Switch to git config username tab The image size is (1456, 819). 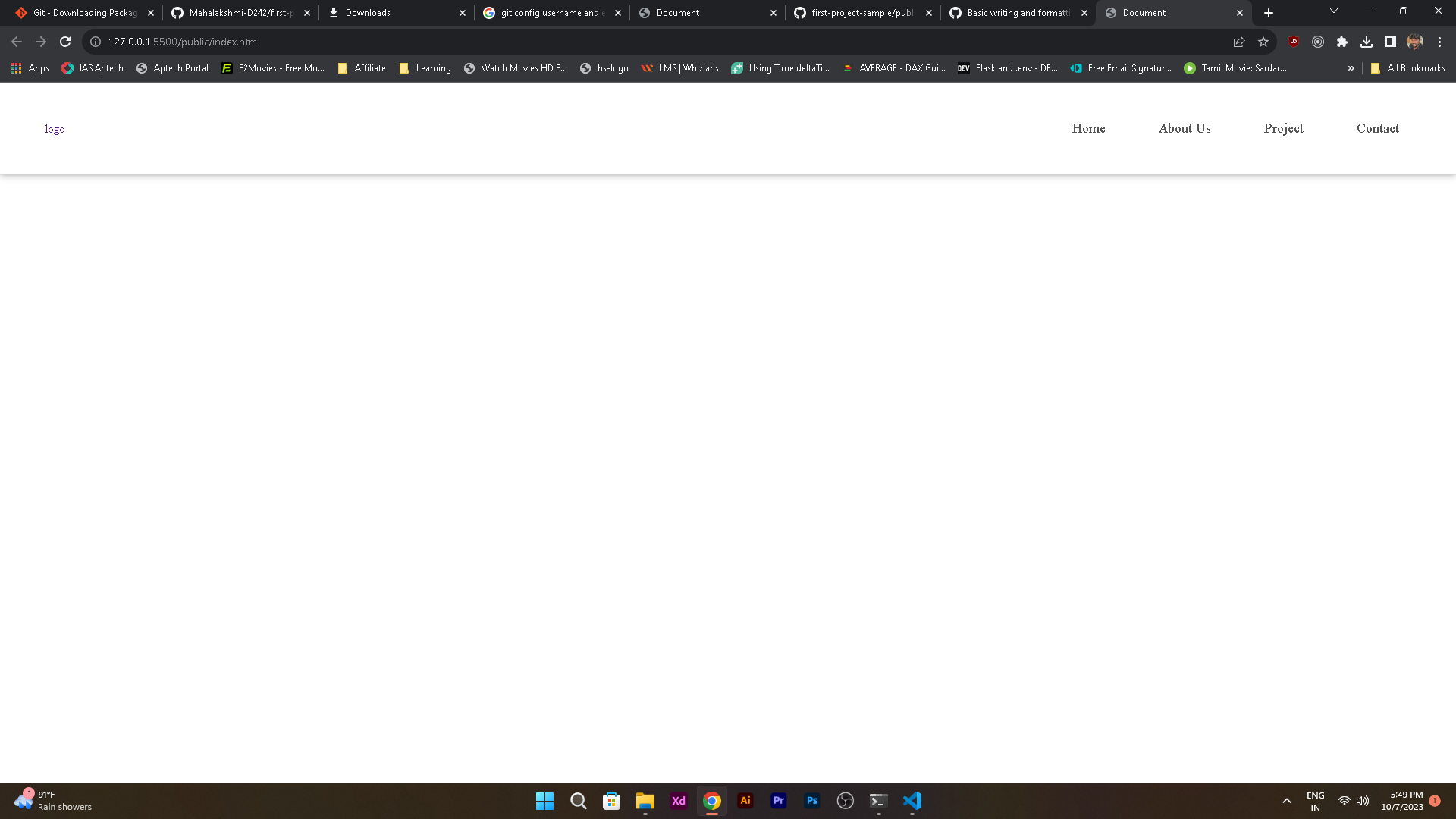[x=550, y=13]
